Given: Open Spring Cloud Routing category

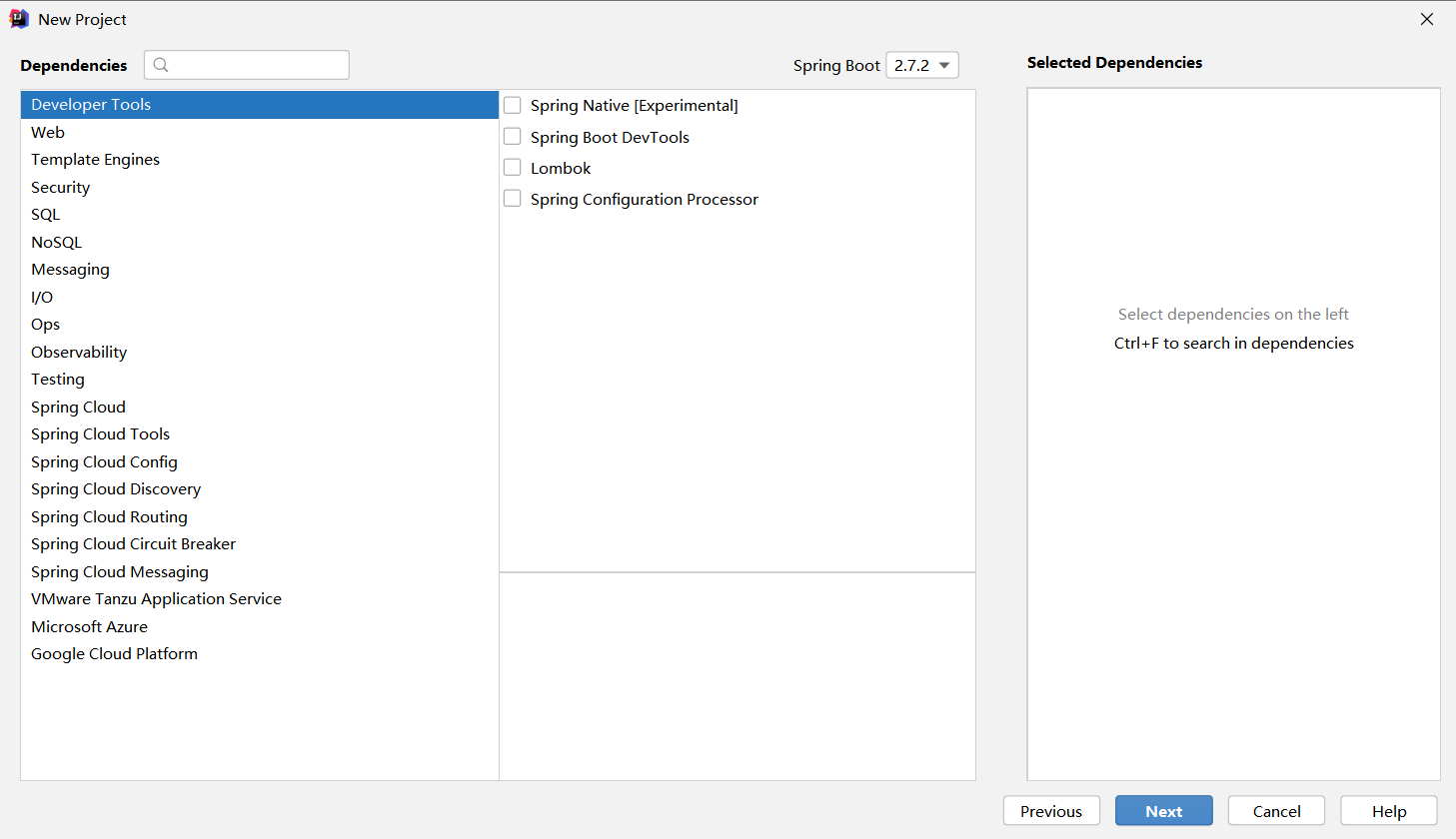Looking at the screenshot, I should tap(260, 516).
